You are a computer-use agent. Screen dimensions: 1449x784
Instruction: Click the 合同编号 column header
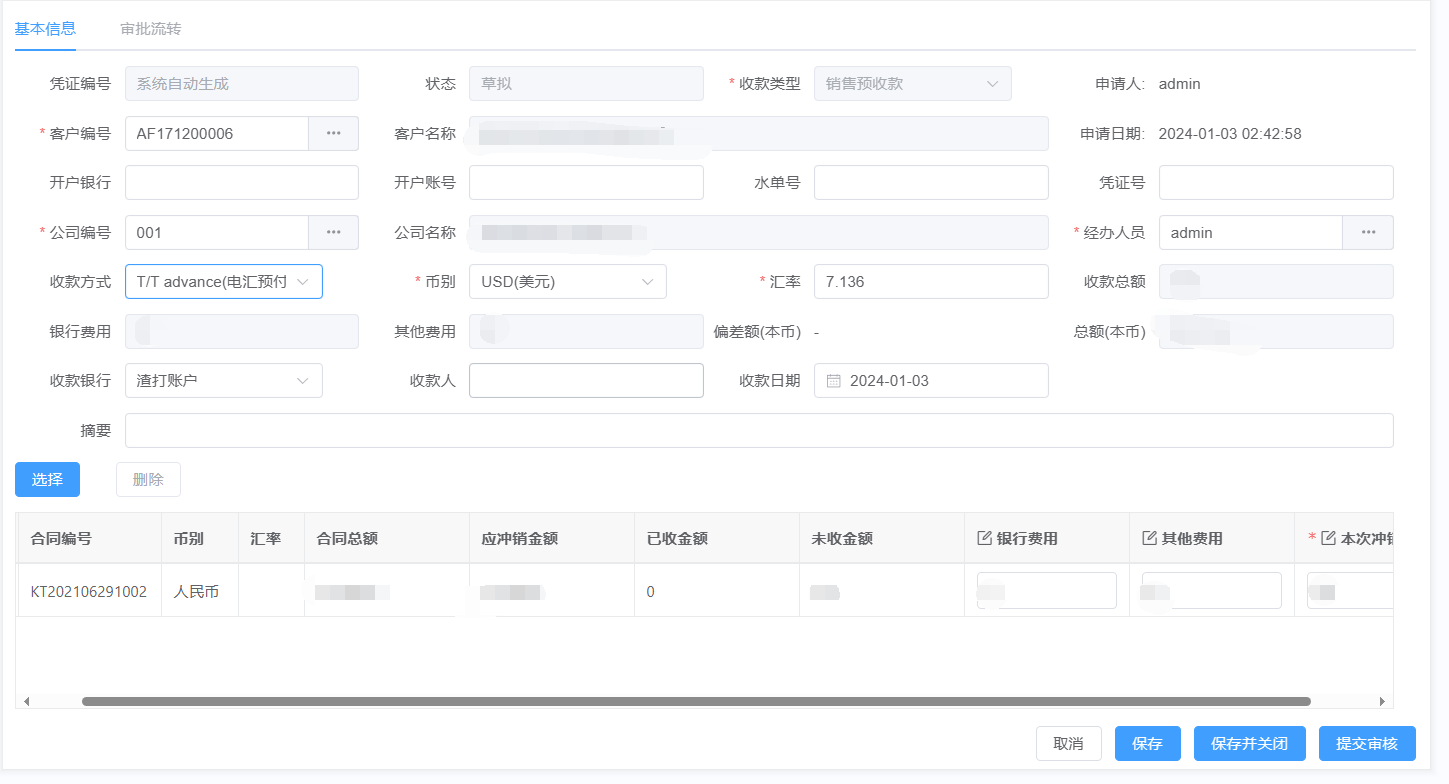tap(89, 538)
